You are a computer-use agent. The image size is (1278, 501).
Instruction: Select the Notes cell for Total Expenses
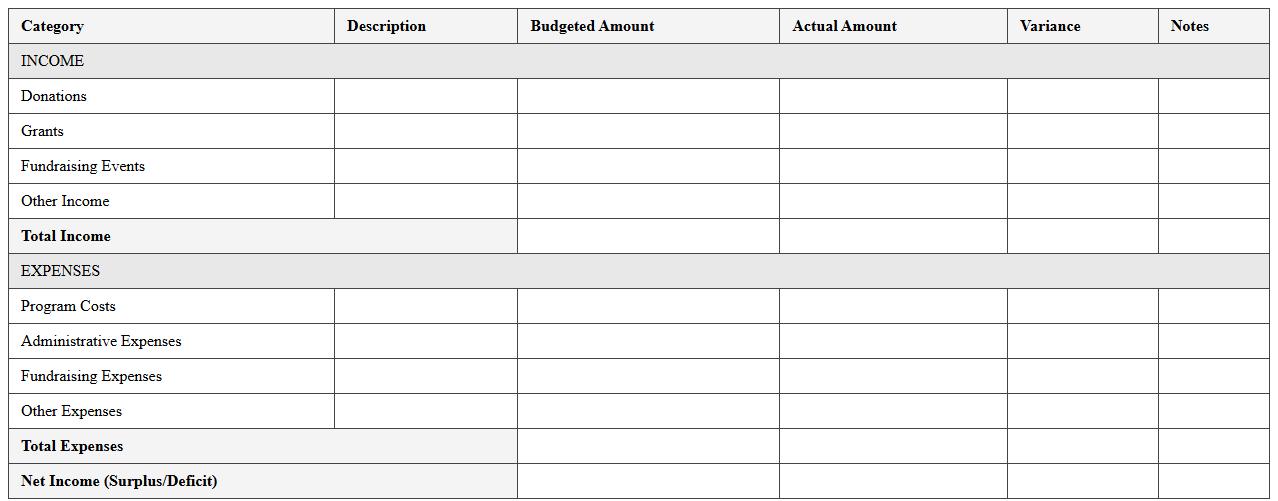[1213, 446]
